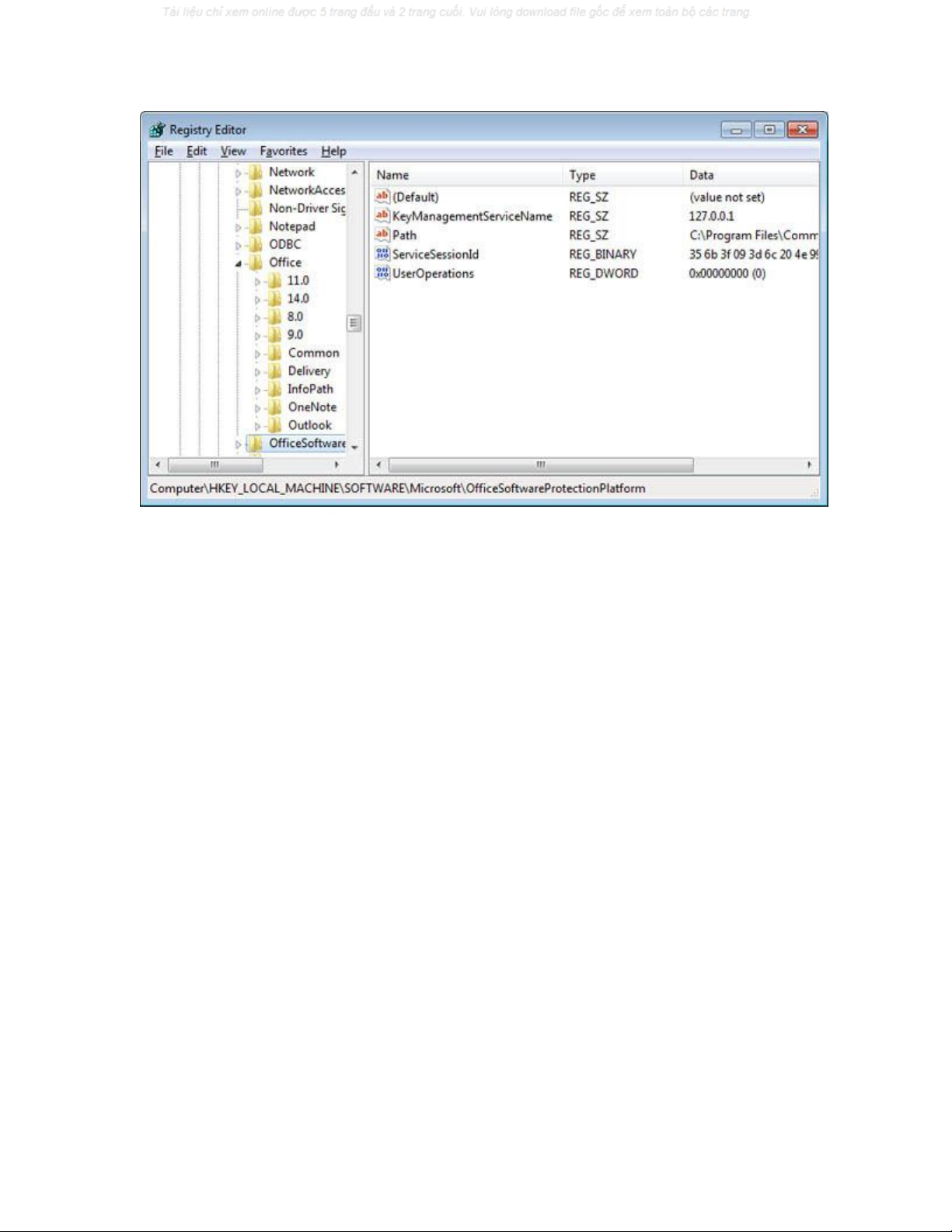The width and height of the screenshot is (952, 1232).
Task: Click the tree pane vertical scrollbar thumb
Action: (x=354, y=323)
